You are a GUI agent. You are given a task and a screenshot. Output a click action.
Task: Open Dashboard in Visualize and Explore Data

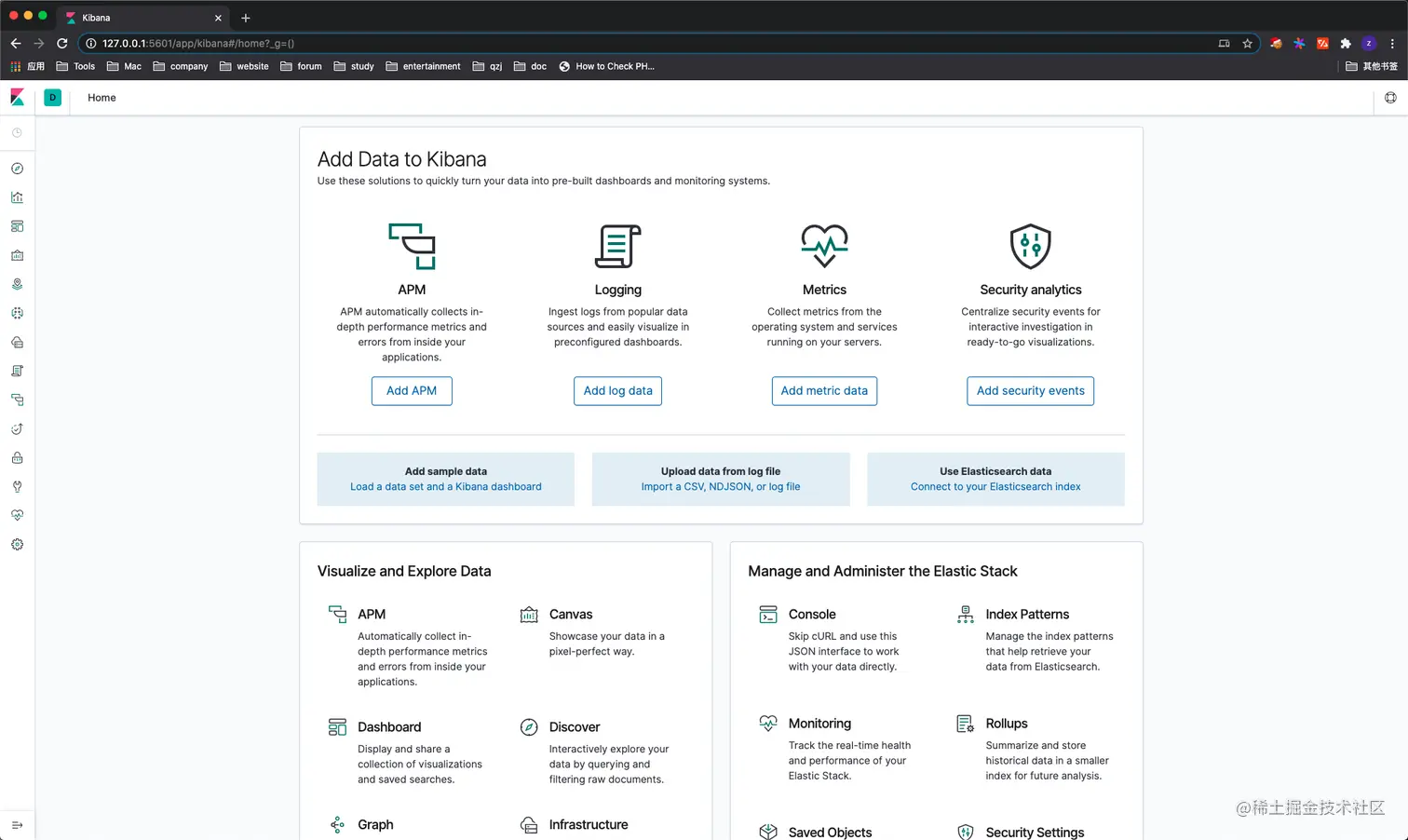tap(389, 727)
